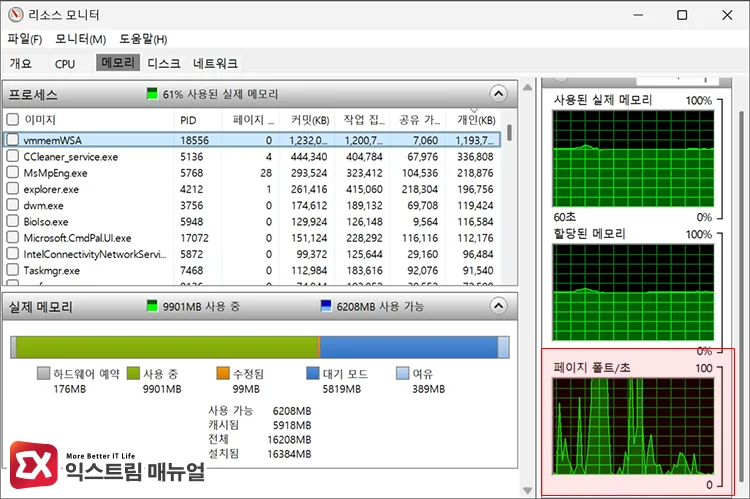Check the MsMpEng.exe checkbox
750x499 pixels.
[x=12, y=172]
